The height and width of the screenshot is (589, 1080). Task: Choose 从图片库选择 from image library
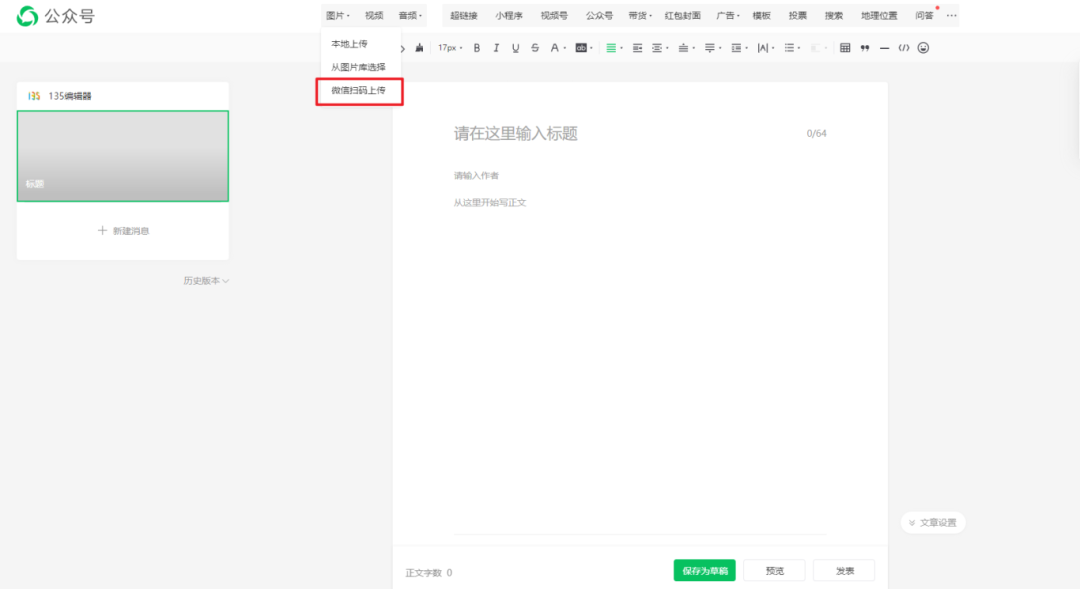(x=360, y=68)
